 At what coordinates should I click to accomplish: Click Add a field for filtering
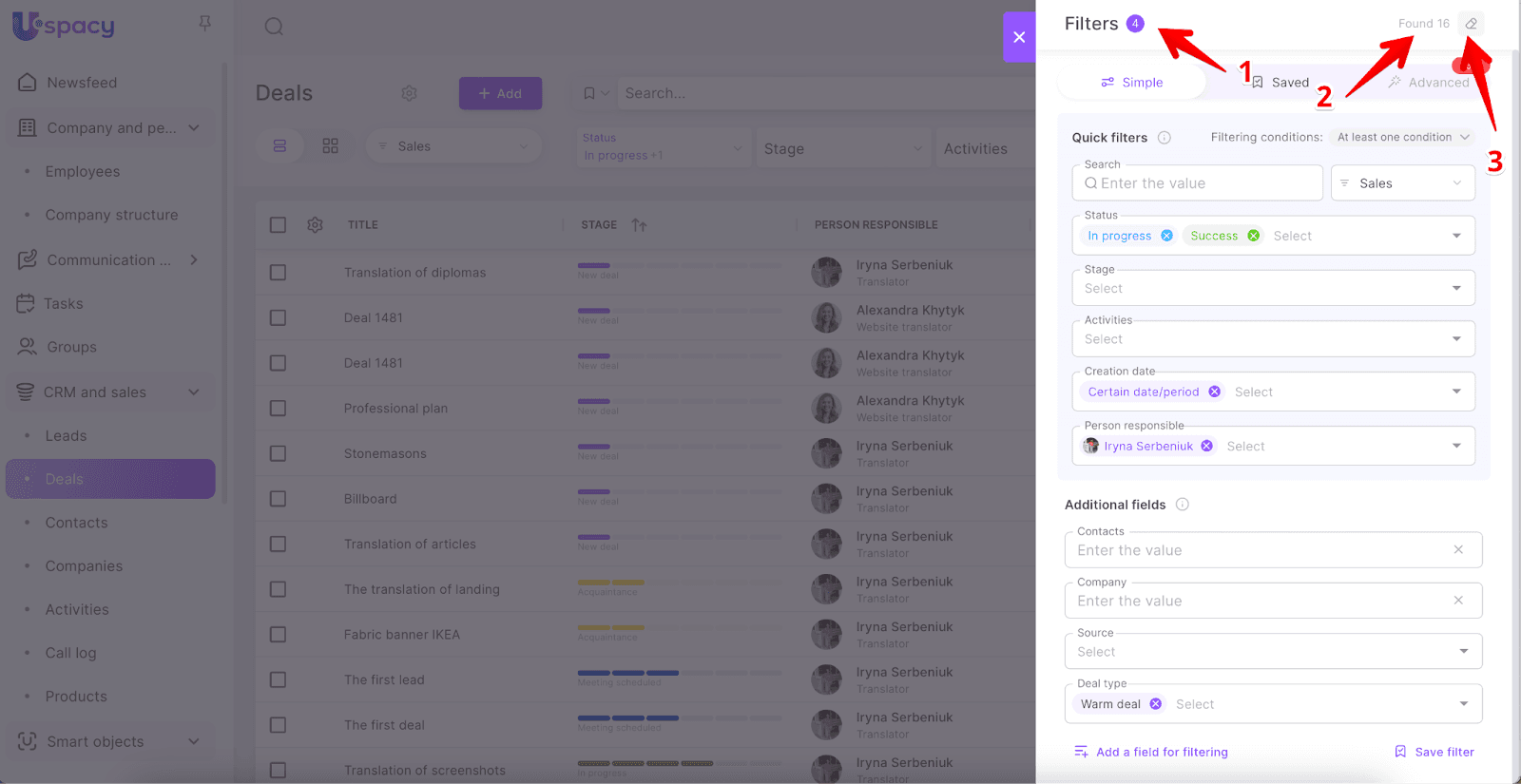coord(1151,752)
